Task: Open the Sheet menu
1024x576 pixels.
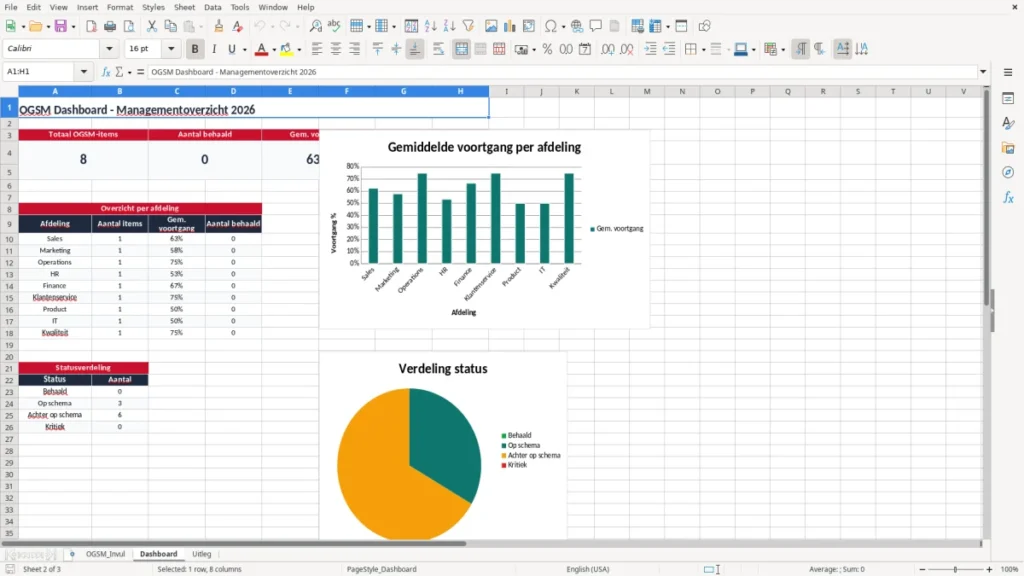Action: pos(184,7)
